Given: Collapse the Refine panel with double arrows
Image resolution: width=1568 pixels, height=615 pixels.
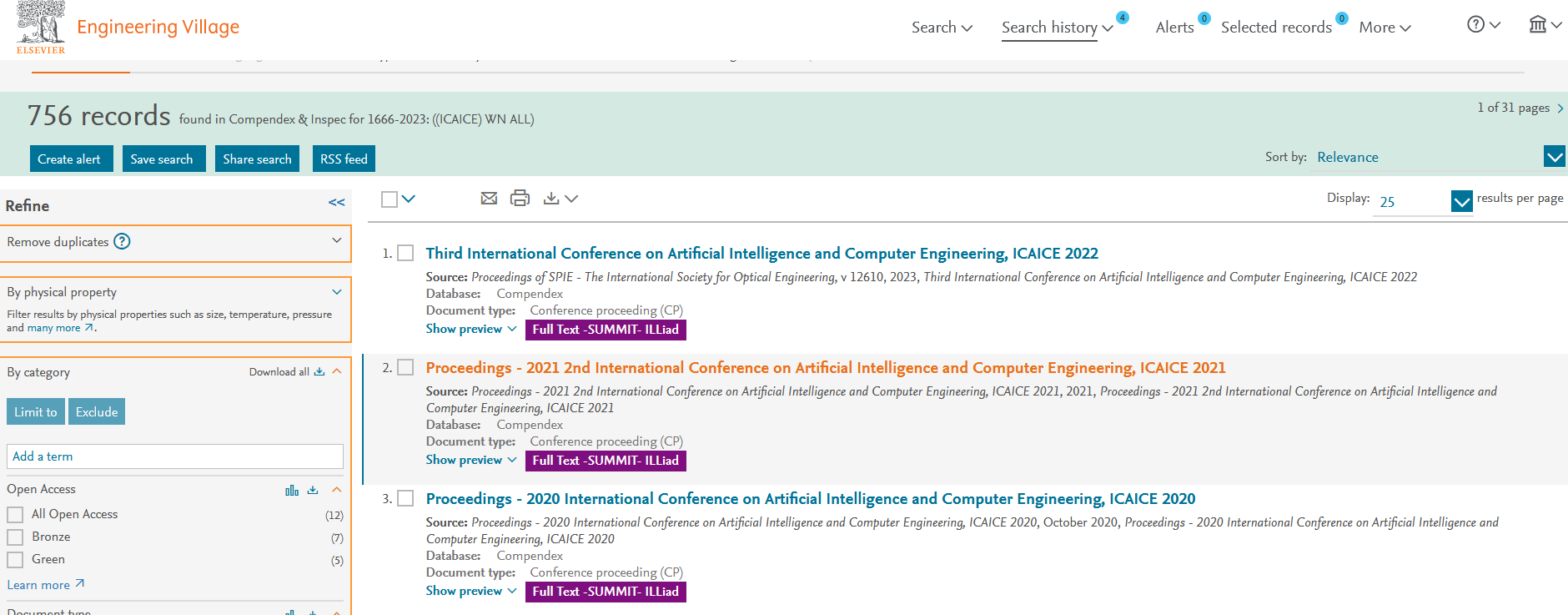Looking at the screenshot, I should [336, 203].
